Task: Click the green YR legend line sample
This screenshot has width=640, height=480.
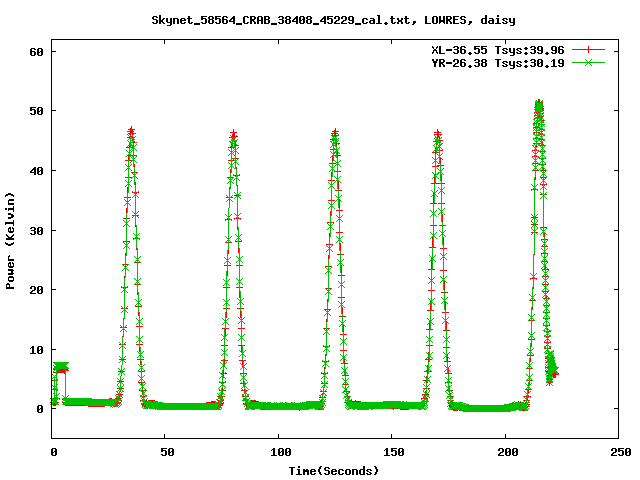Action: [x=588, y=62]
